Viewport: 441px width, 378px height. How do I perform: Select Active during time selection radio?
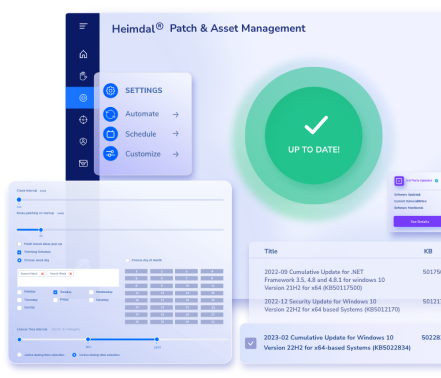click(x=19, y=355)
